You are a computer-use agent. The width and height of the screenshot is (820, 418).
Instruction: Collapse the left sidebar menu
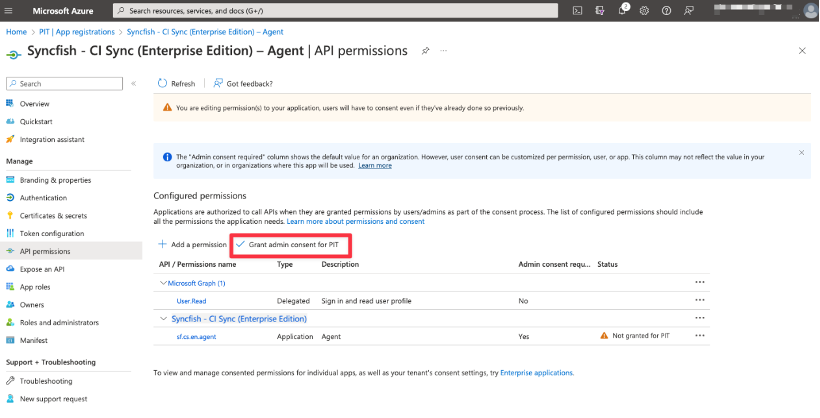[133, 84]
